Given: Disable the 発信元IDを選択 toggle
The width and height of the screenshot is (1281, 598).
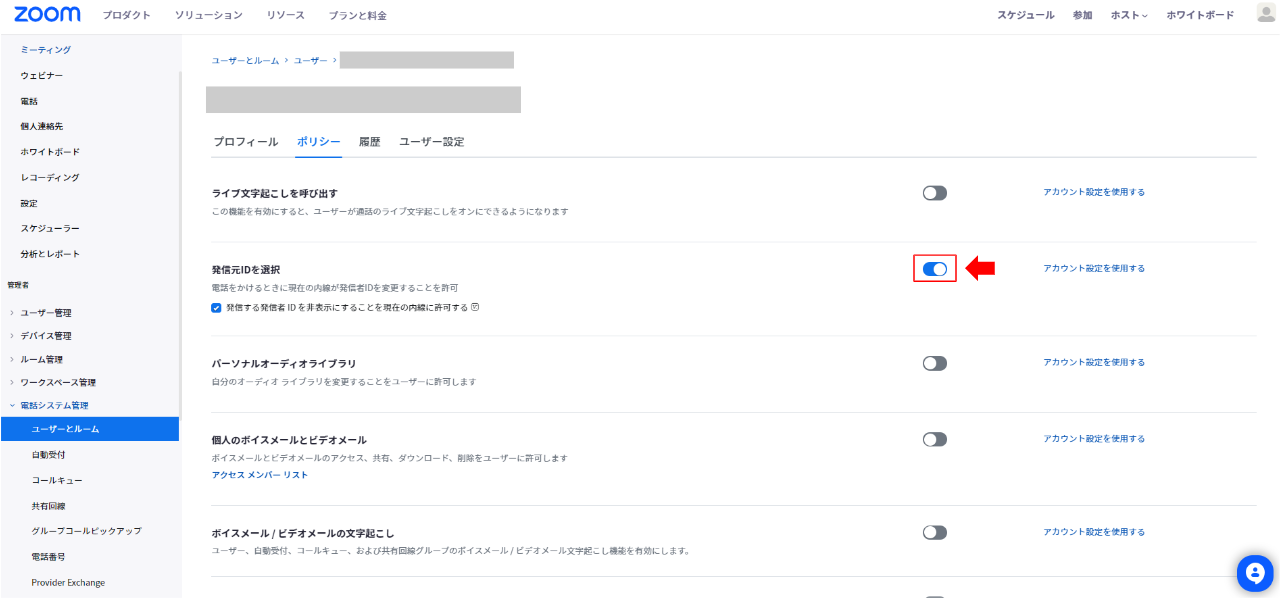Looking at the screenshot, I should pos(934,269).
